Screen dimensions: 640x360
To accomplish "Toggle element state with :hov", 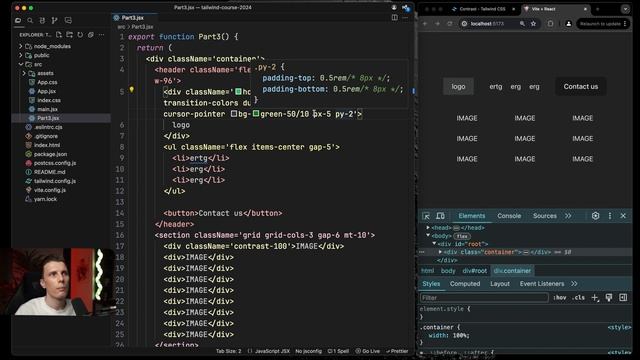I will [x=560, y=298].
